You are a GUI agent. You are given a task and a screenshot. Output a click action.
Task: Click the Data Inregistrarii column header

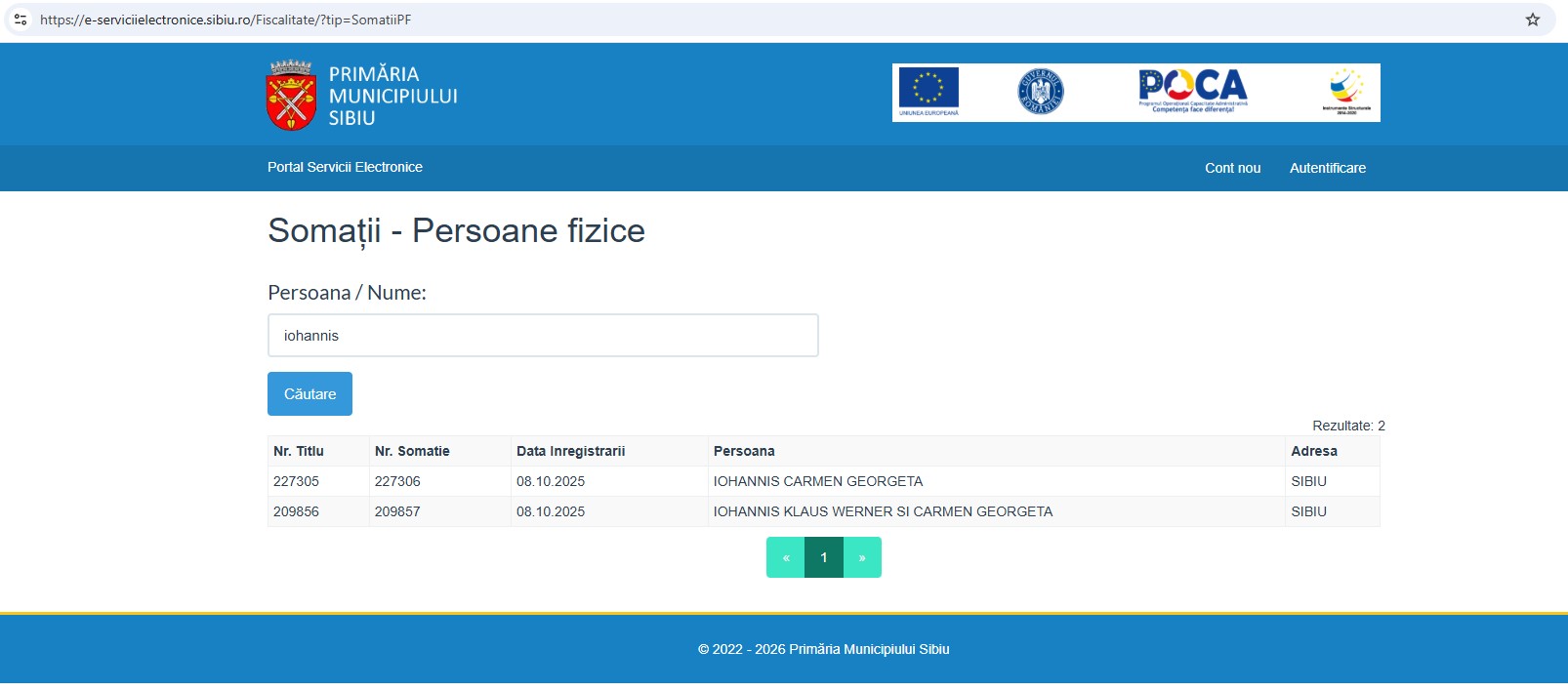(570, 451)
